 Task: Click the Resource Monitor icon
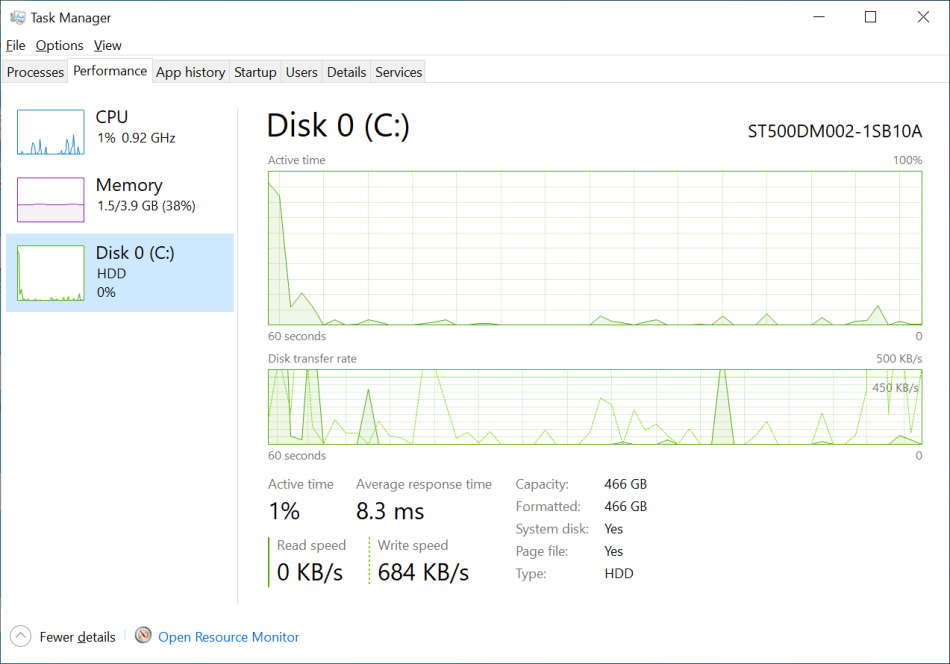pyautogui.click(x=143, y=636)
